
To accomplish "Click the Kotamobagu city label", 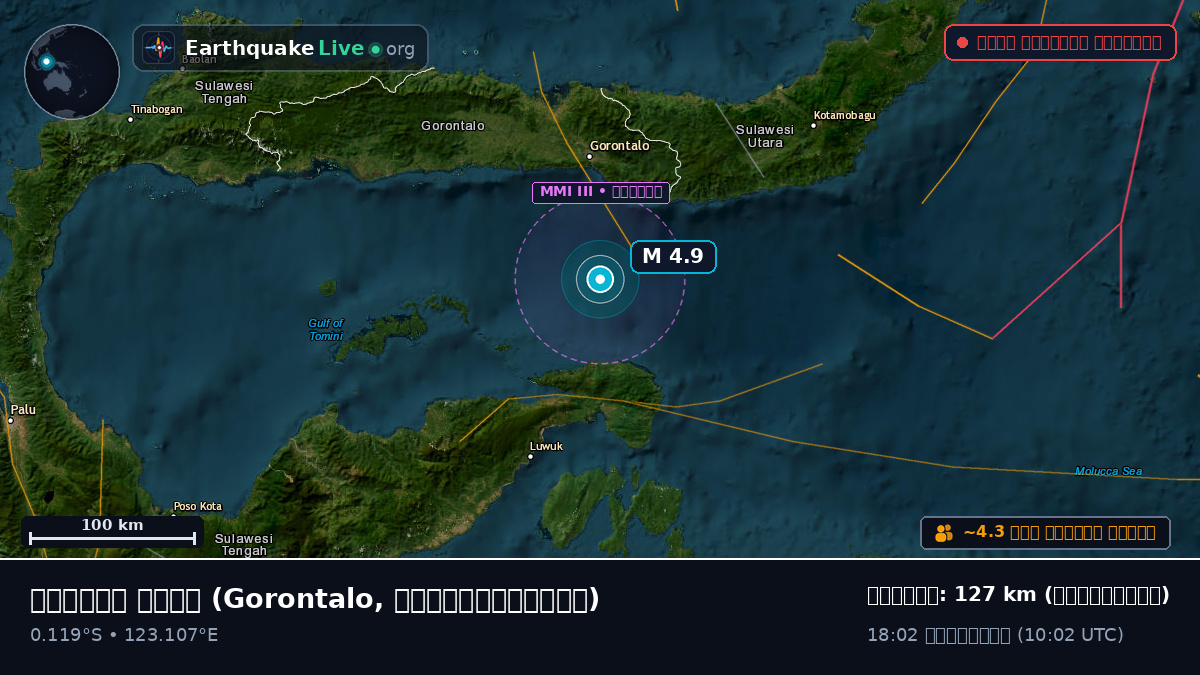I will [844, 116].
